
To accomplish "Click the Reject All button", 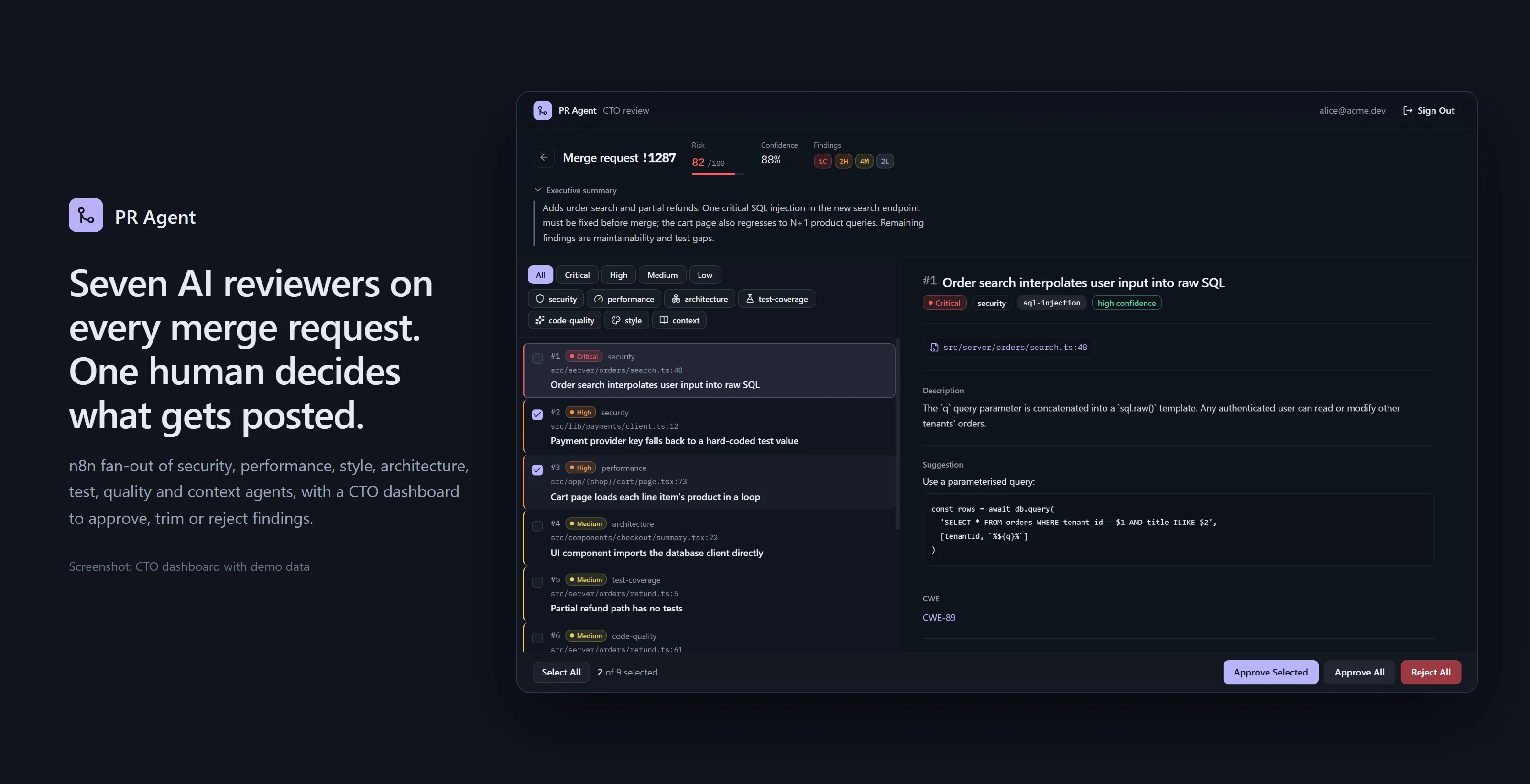I will click(1430, 672).
